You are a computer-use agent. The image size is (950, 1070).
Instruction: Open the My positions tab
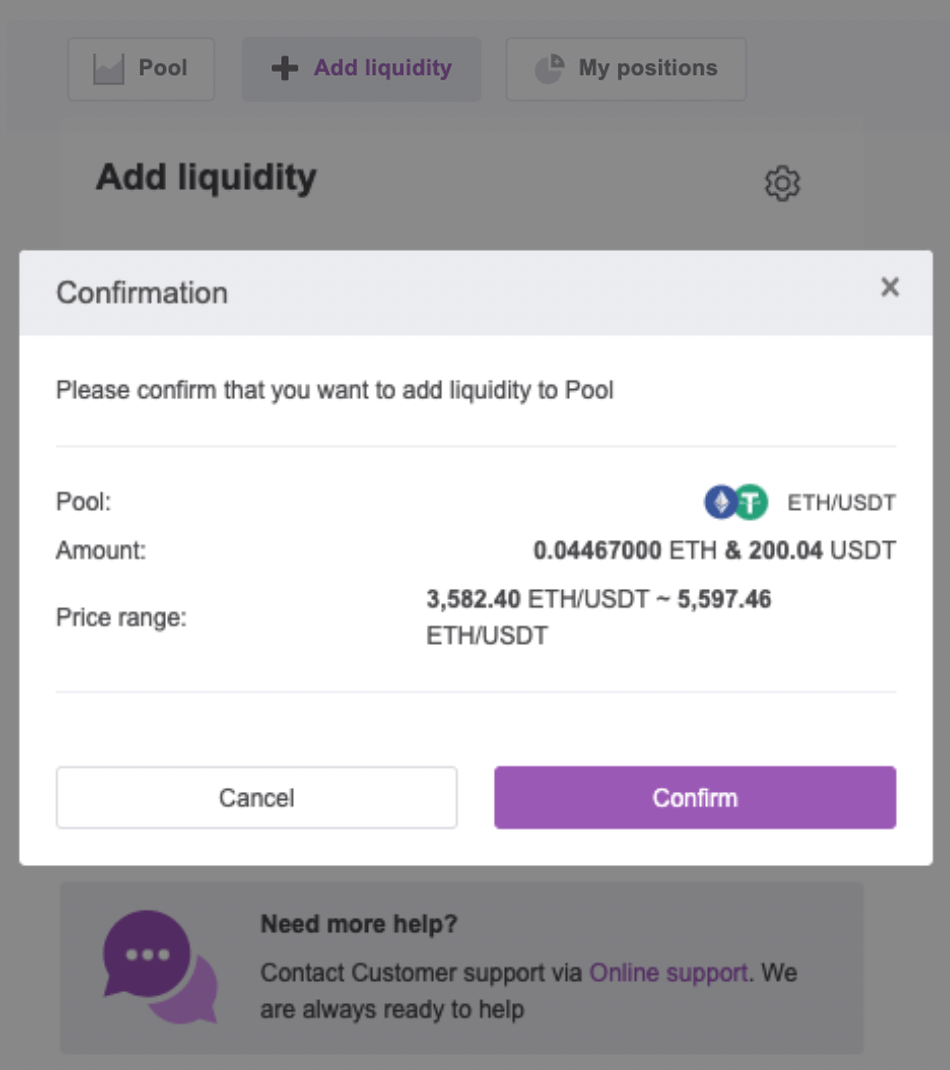click(626, 69)
